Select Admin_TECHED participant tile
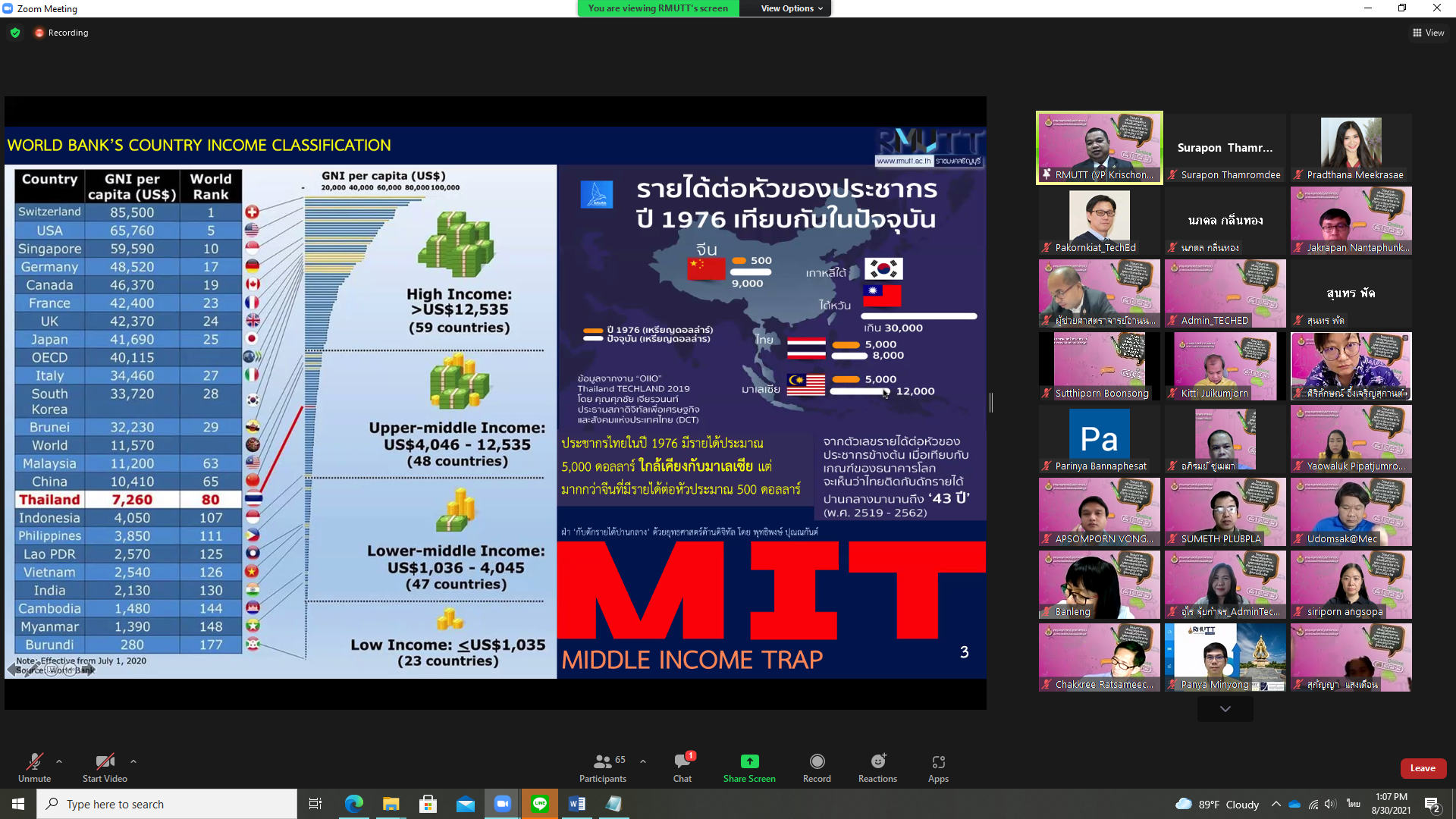1456x819 pixels. click(1225, 293)
